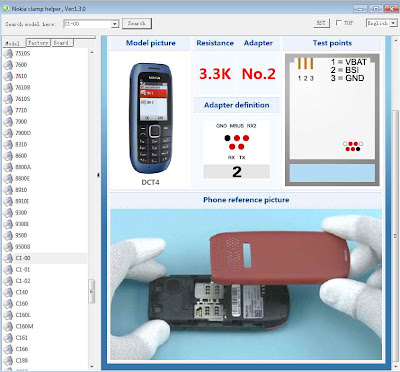Click the phone reference picture

point(246,284)
